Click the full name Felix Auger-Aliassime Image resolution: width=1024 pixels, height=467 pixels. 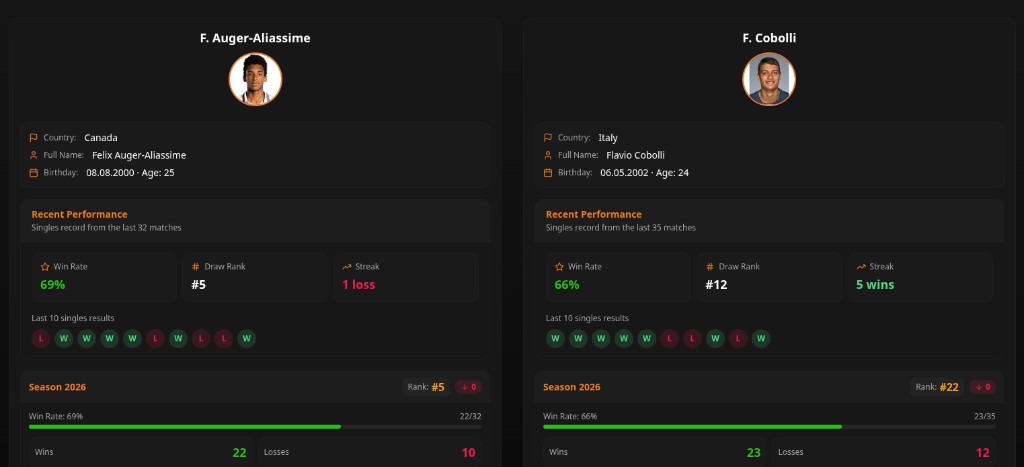click(x=139, y=155)
